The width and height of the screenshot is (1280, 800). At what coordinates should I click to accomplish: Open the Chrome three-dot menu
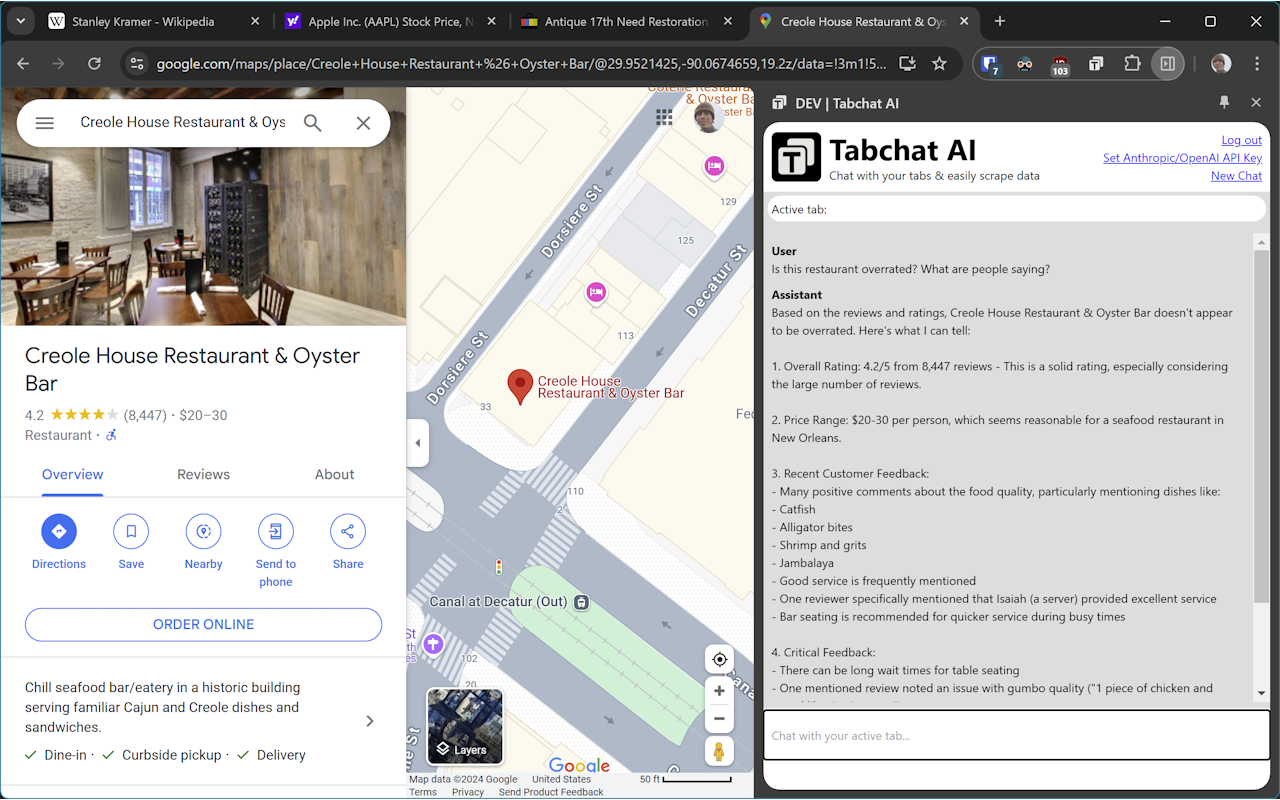pos(1256,64)
